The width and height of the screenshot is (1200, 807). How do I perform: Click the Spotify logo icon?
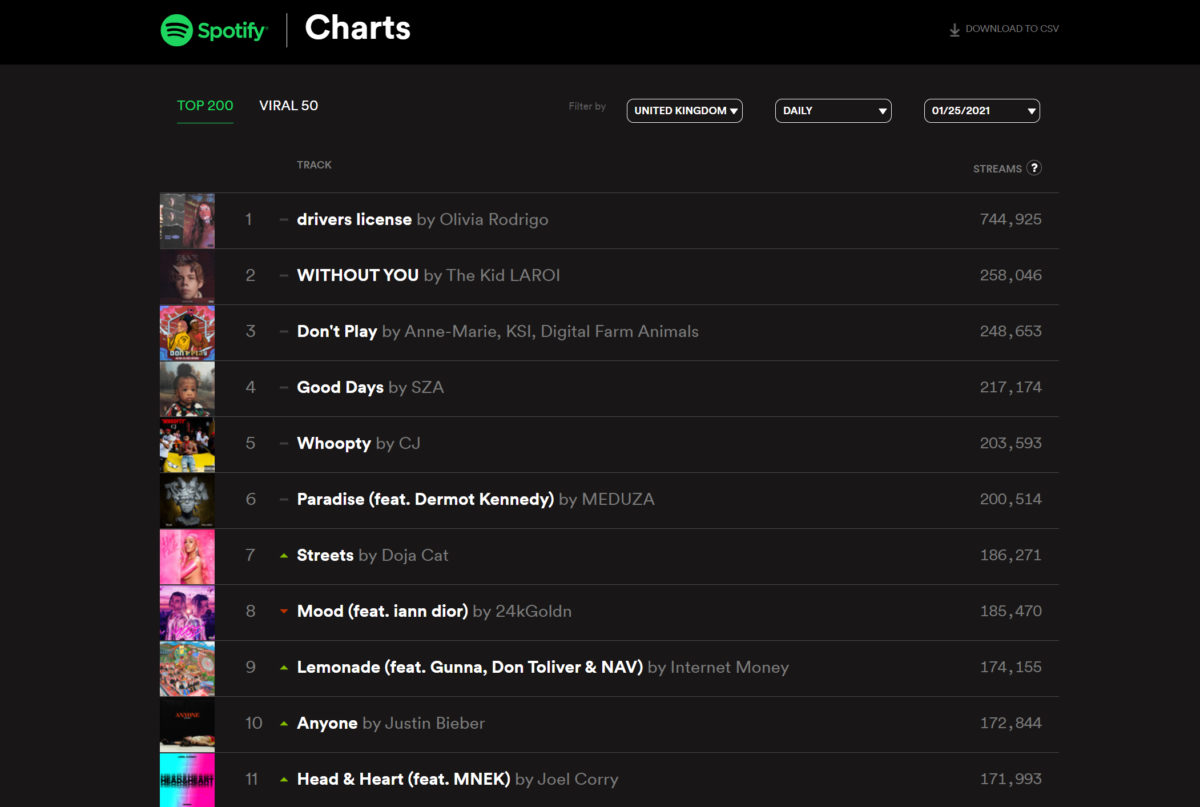click(x=177, y=30)
